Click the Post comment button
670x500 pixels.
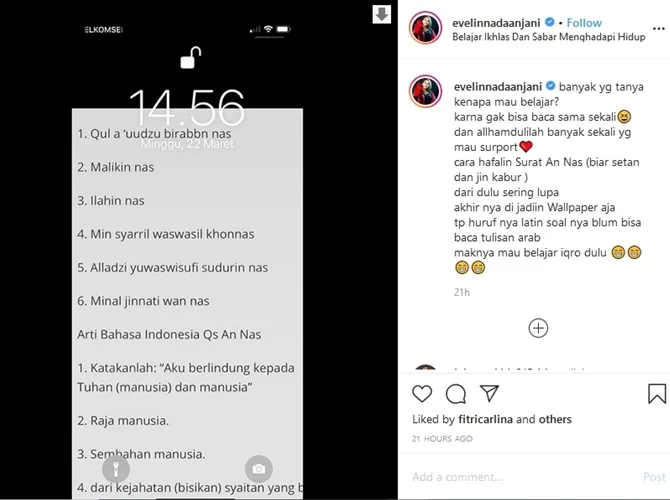tap(654, 477)
